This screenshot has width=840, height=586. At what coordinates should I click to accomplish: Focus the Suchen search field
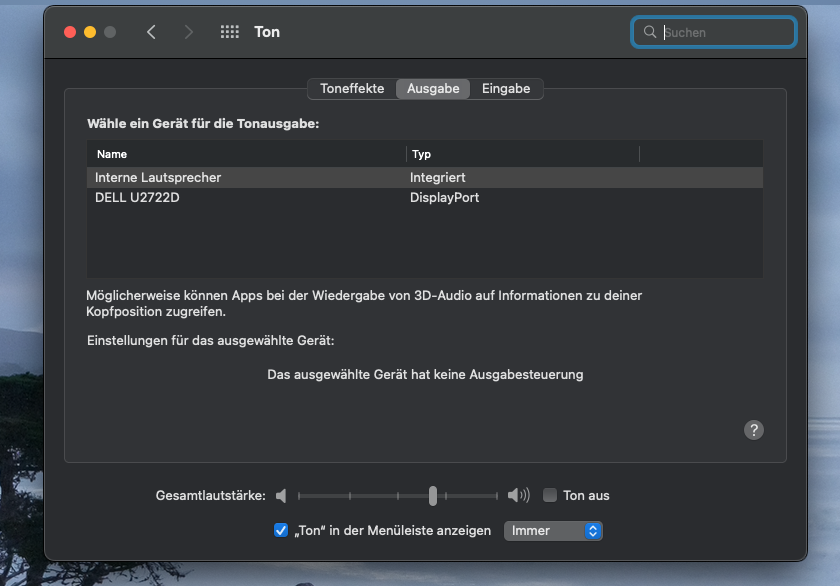tap(725, 32)
